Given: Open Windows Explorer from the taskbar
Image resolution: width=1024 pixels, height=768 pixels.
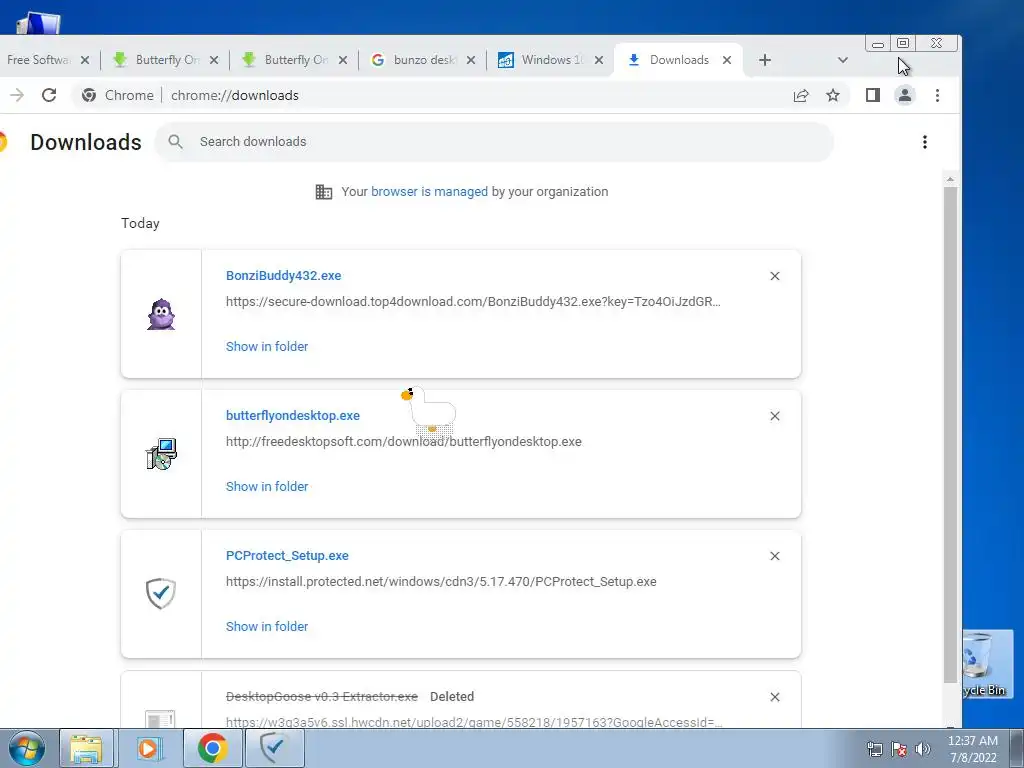Looking at the screenshot, I should pos(86,748).
